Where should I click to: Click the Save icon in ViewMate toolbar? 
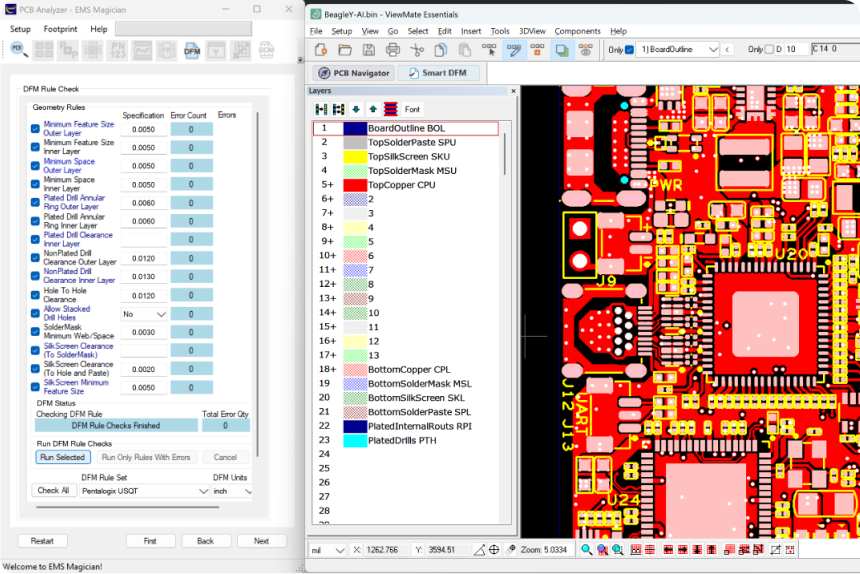[369, 50]
